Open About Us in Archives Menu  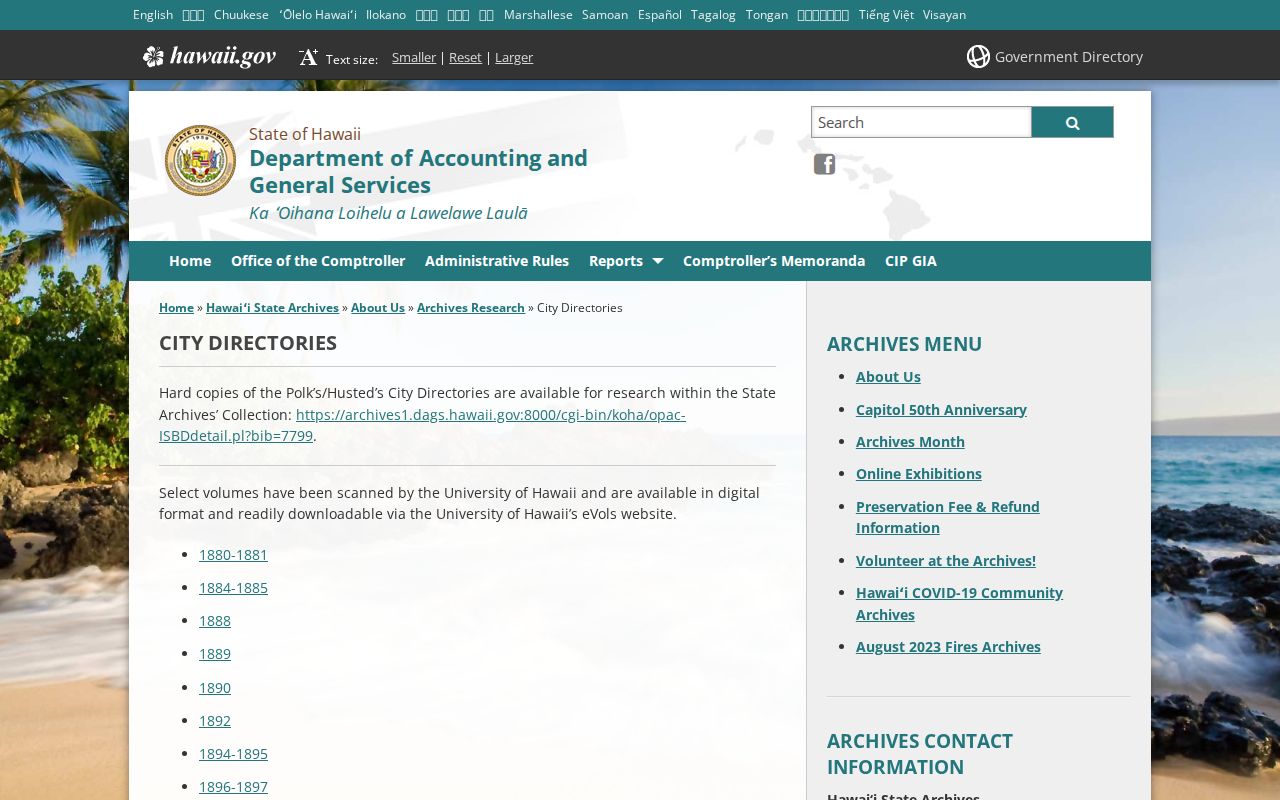pos(888,377)
